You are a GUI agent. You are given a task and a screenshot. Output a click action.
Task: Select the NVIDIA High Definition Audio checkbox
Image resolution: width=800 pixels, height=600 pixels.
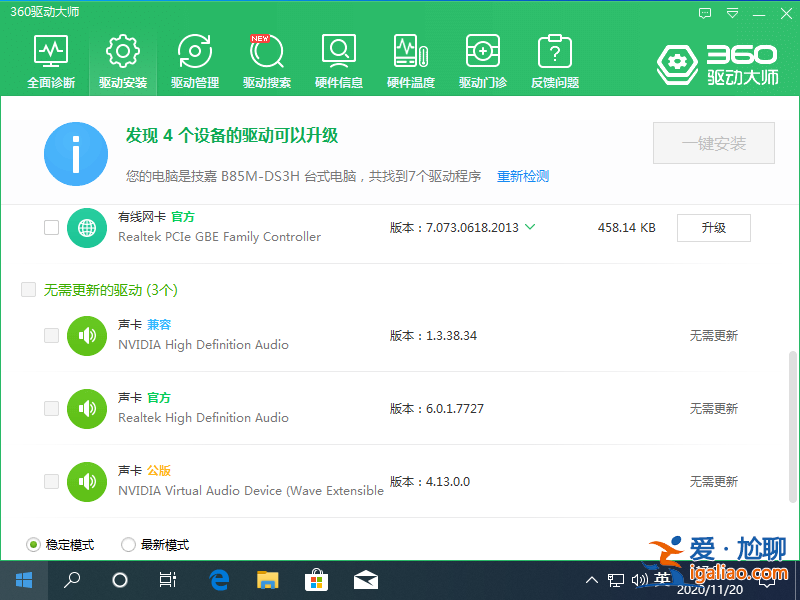coord(51,336)
